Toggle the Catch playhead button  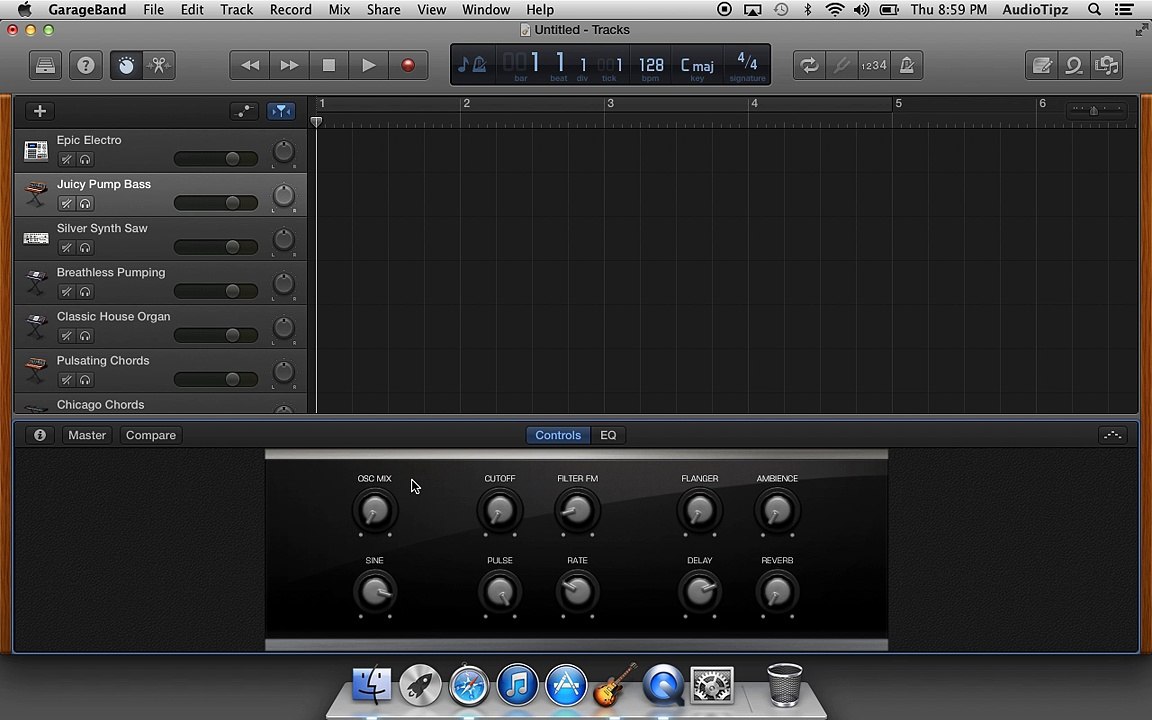point(281,111)
